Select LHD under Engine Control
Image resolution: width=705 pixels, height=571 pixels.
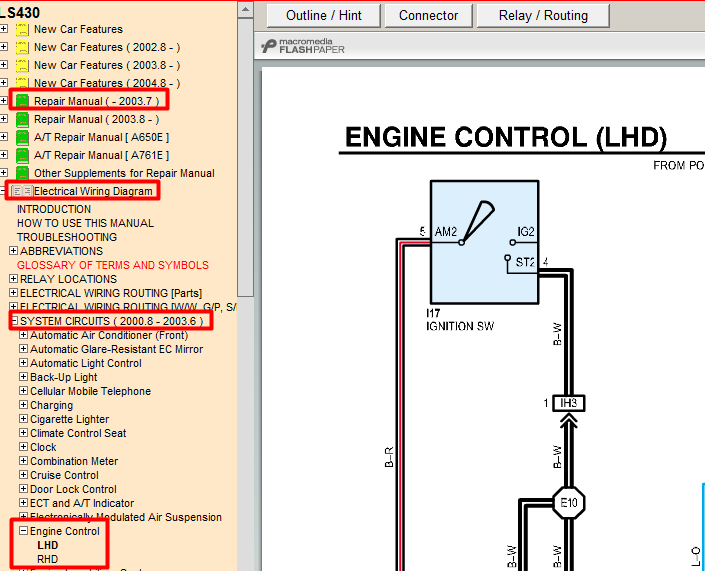48,545
